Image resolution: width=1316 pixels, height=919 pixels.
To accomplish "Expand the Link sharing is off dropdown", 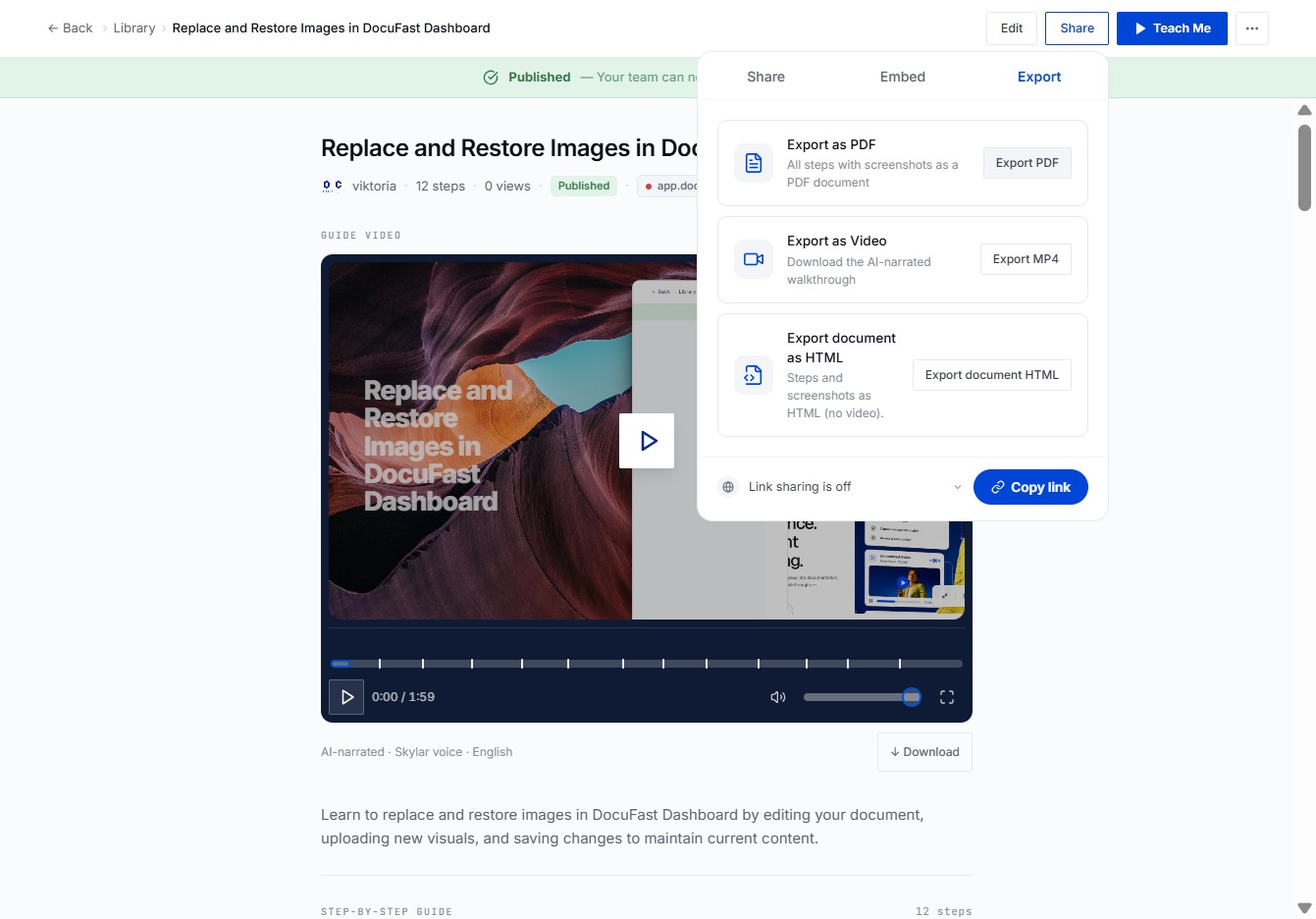I will coord(841,487).
